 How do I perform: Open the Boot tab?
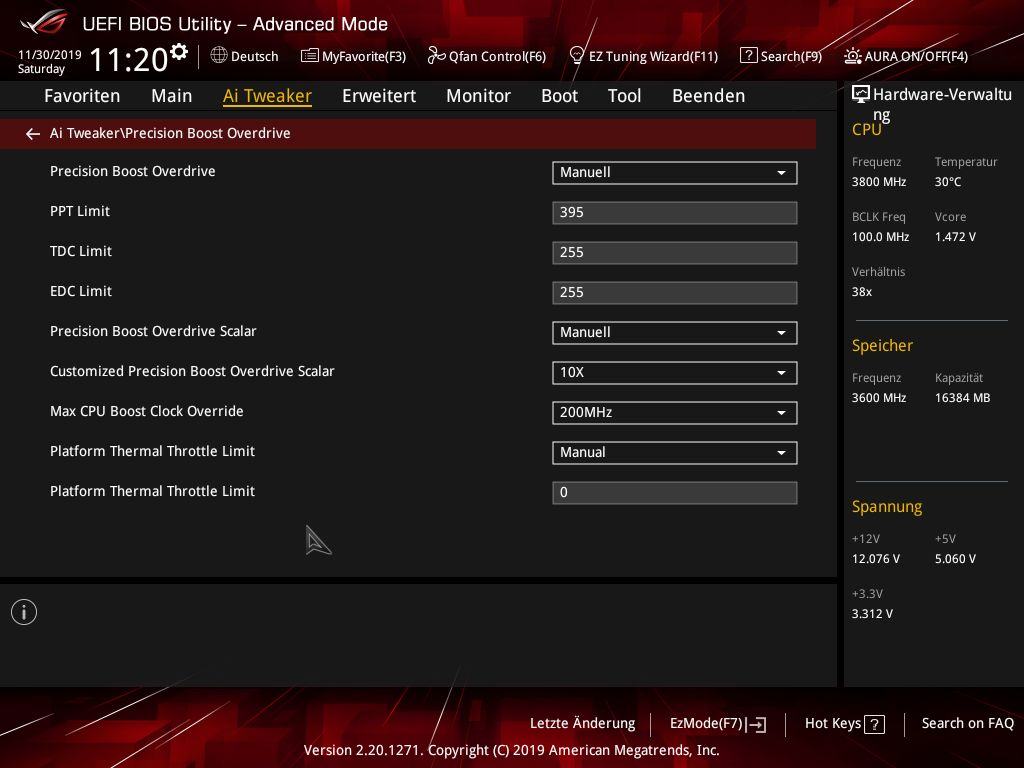click(x=560, y=96)
